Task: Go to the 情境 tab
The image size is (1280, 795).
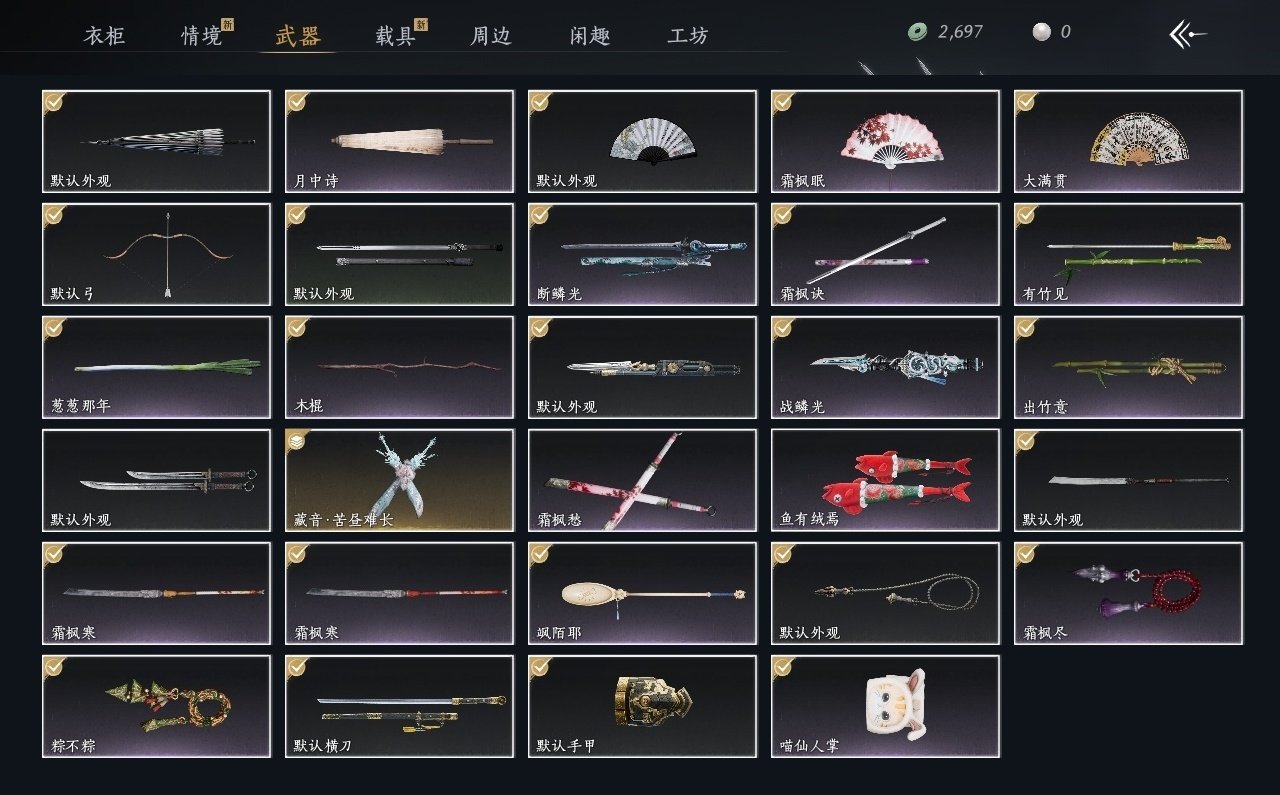Action: (x=201, y=36)
